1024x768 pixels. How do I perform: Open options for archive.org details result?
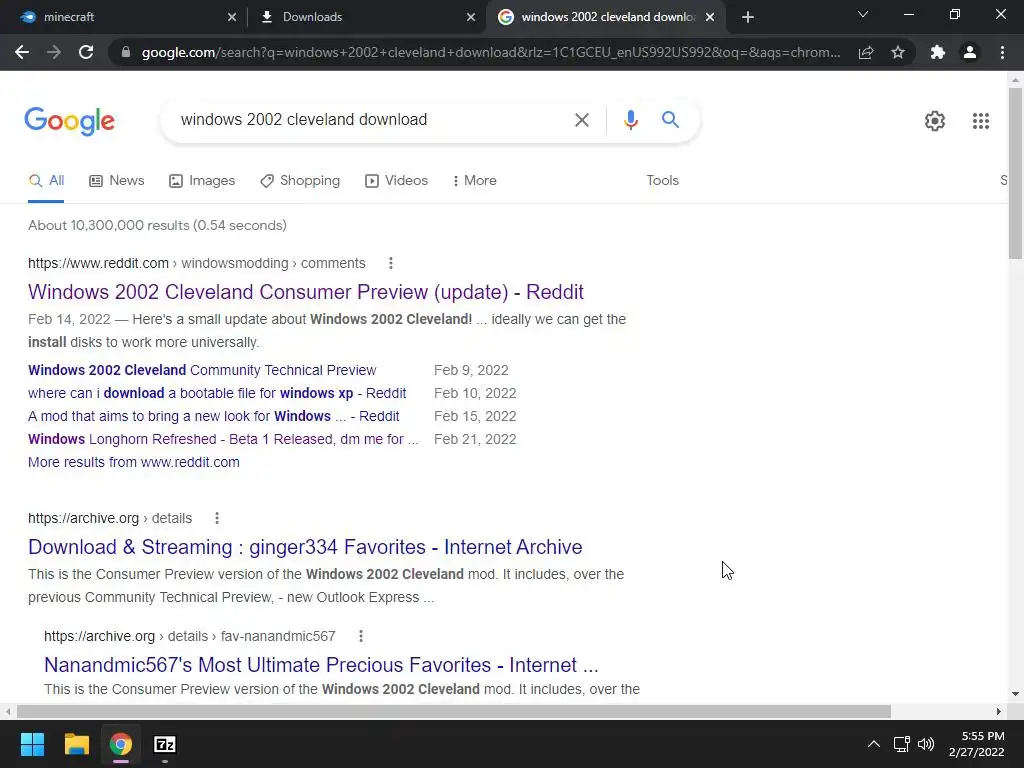pos(217,518)
